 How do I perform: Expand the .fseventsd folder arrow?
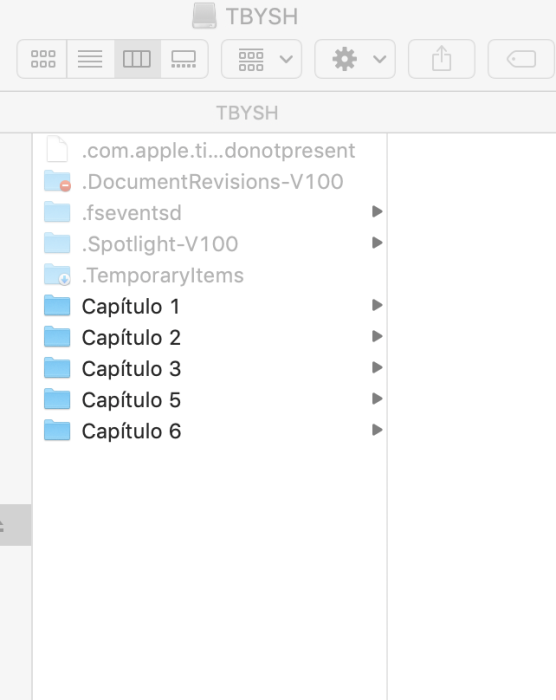tap(377, 212)
